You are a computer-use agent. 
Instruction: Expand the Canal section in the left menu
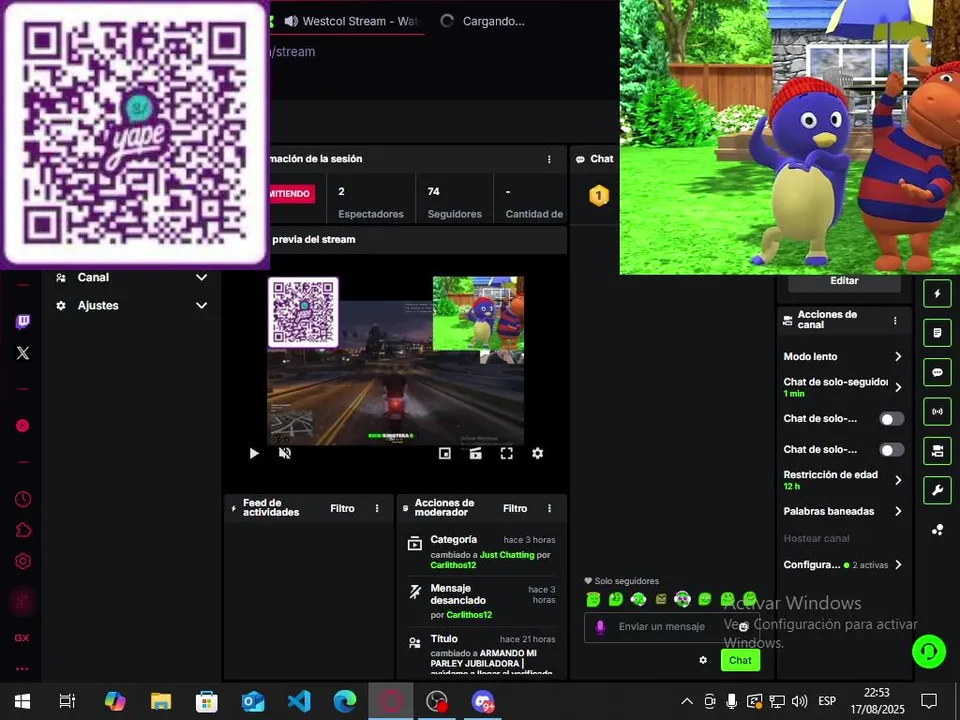[130, 277]
